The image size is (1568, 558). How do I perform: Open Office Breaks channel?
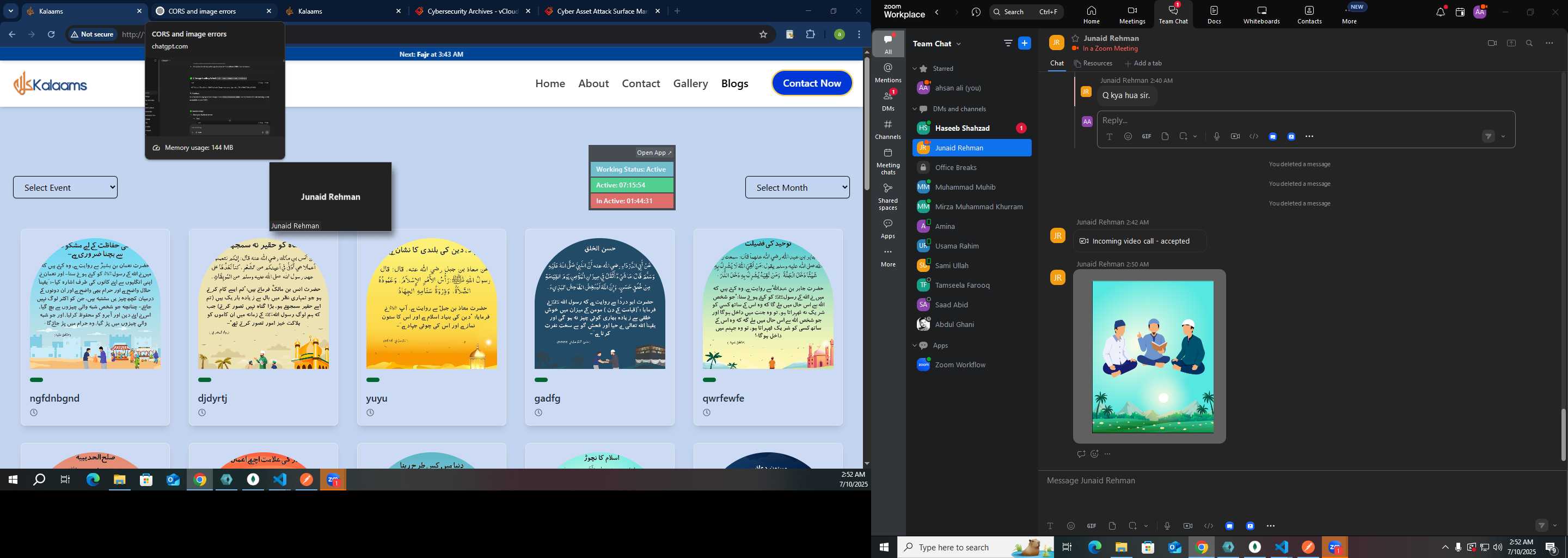click(971, 167)
